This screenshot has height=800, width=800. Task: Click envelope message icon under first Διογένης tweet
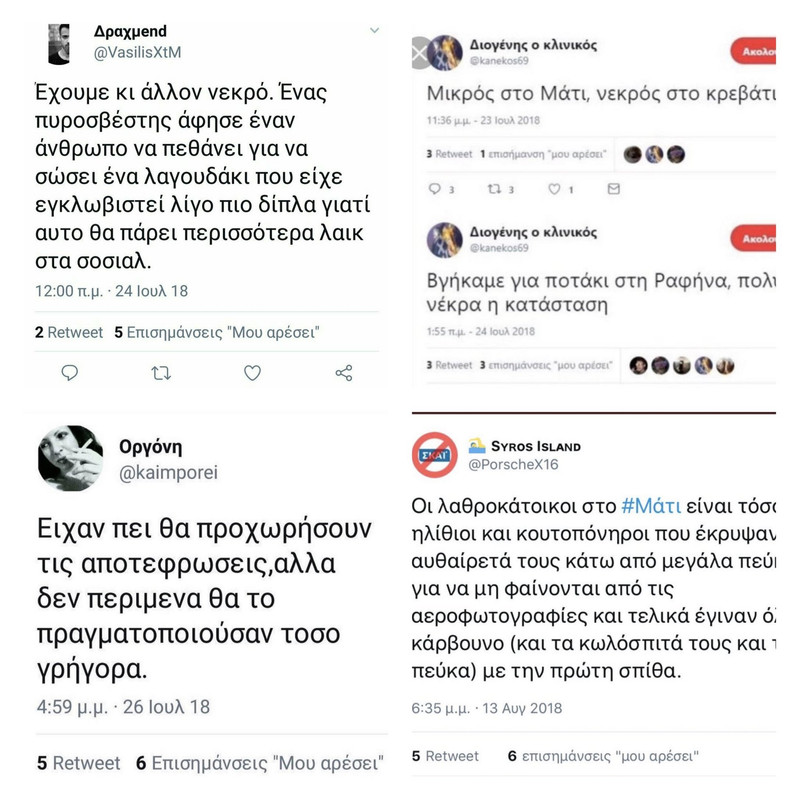[x=614, y=189]
